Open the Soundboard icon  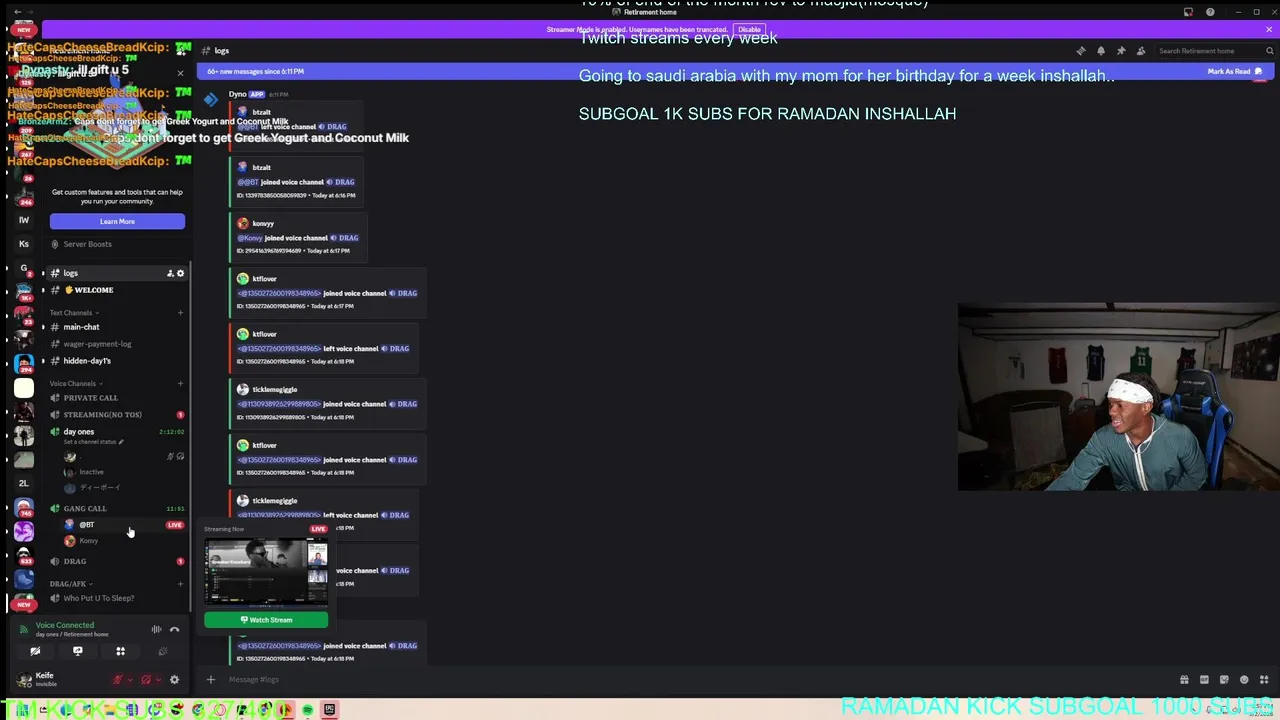163,651
